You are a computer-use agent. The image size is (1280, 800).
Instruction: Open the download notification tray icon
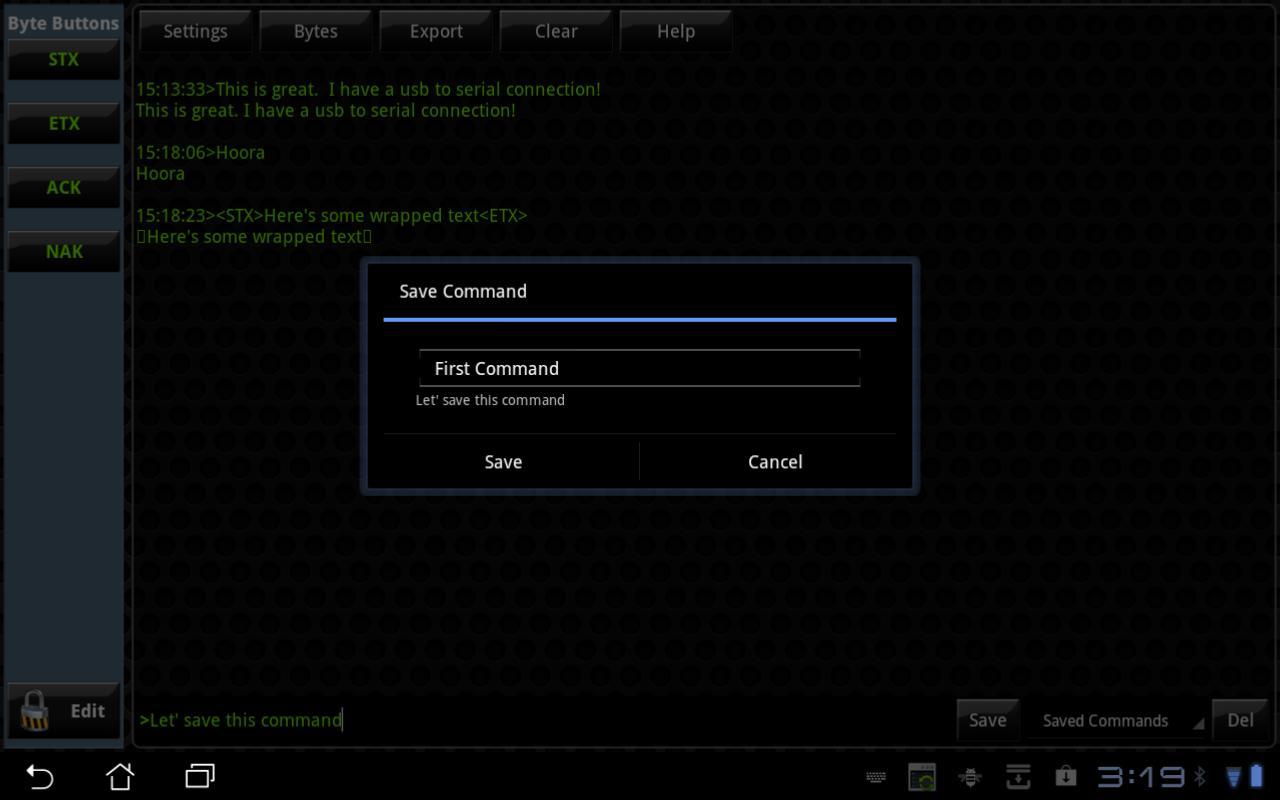click(1018, 776)
